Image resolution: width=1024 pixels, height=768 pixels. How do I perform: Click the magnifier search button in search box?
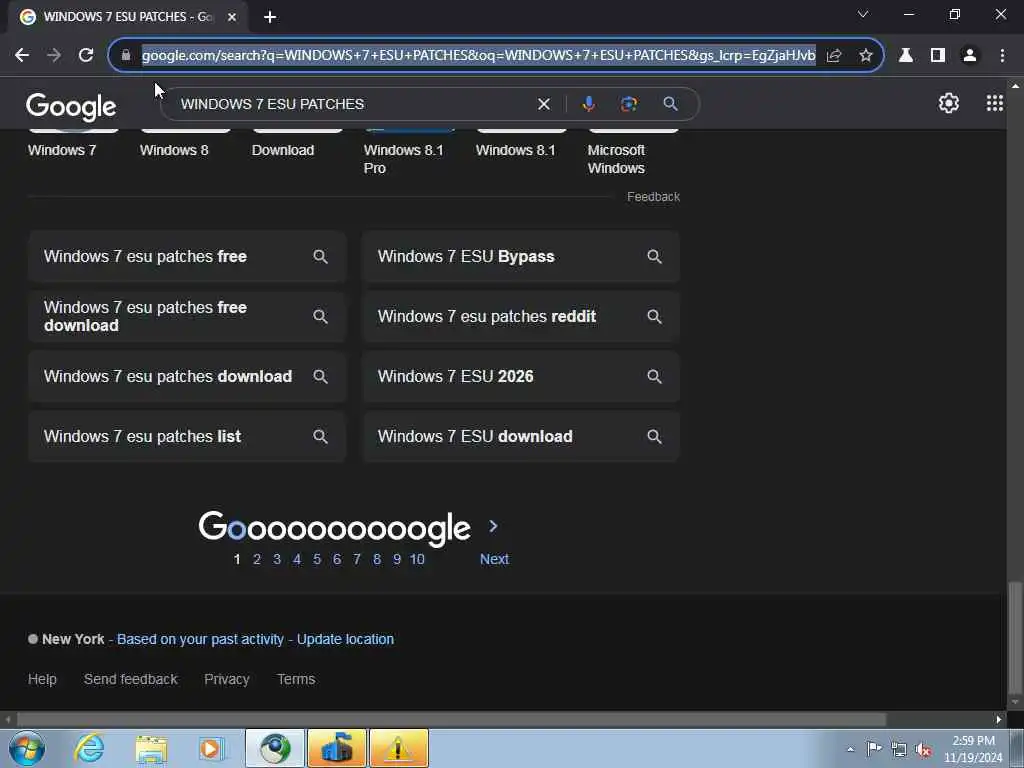pyautogui.click(x=670, y=104)
